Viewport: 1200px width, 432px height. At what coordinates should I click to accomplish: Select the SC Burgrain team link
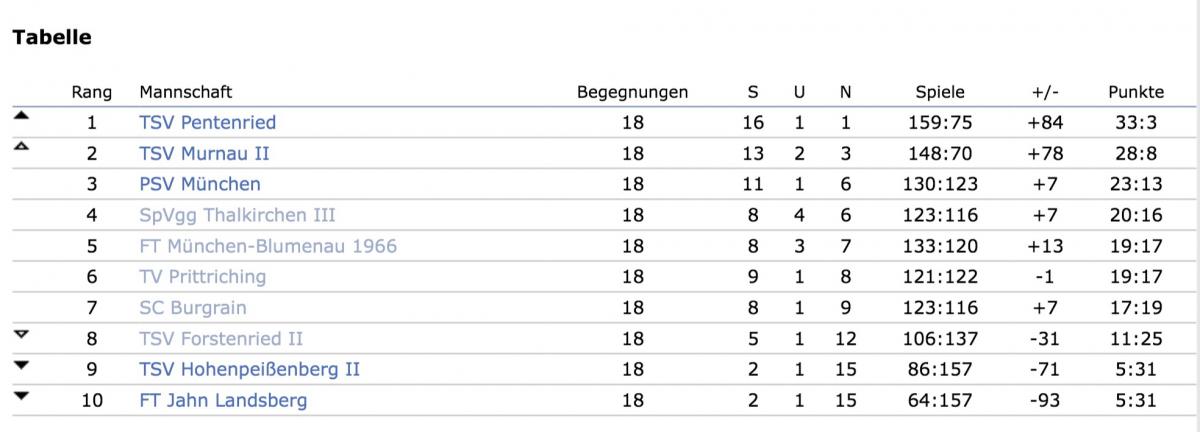click(x=192, y=308)
